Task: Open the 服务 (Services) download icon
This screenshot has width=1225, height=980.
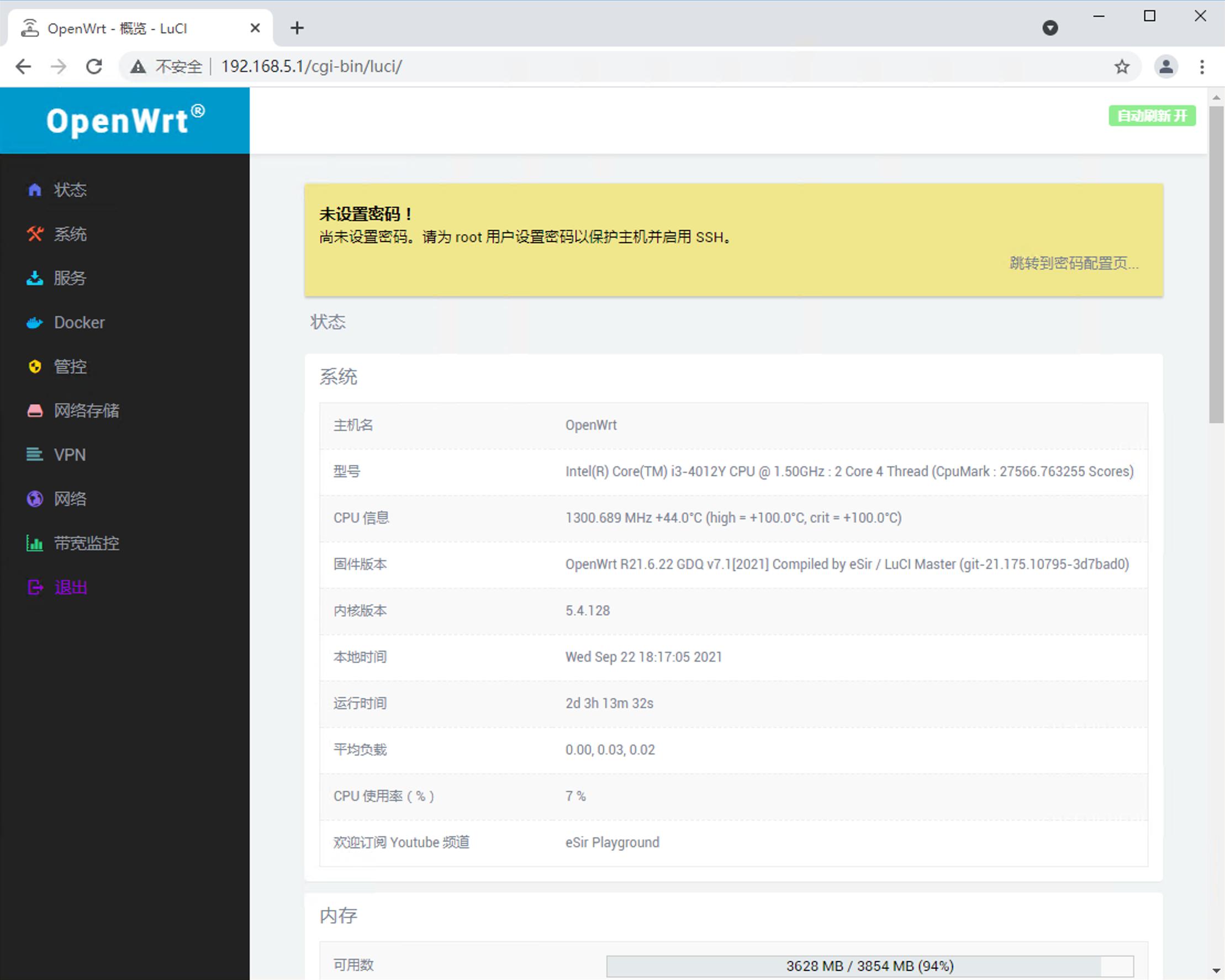Action: click(35, 278)
